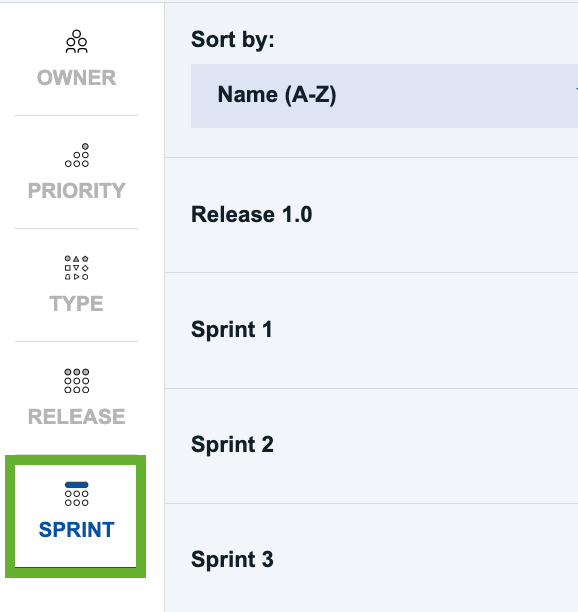Click the Sort by label

(233, 40)
